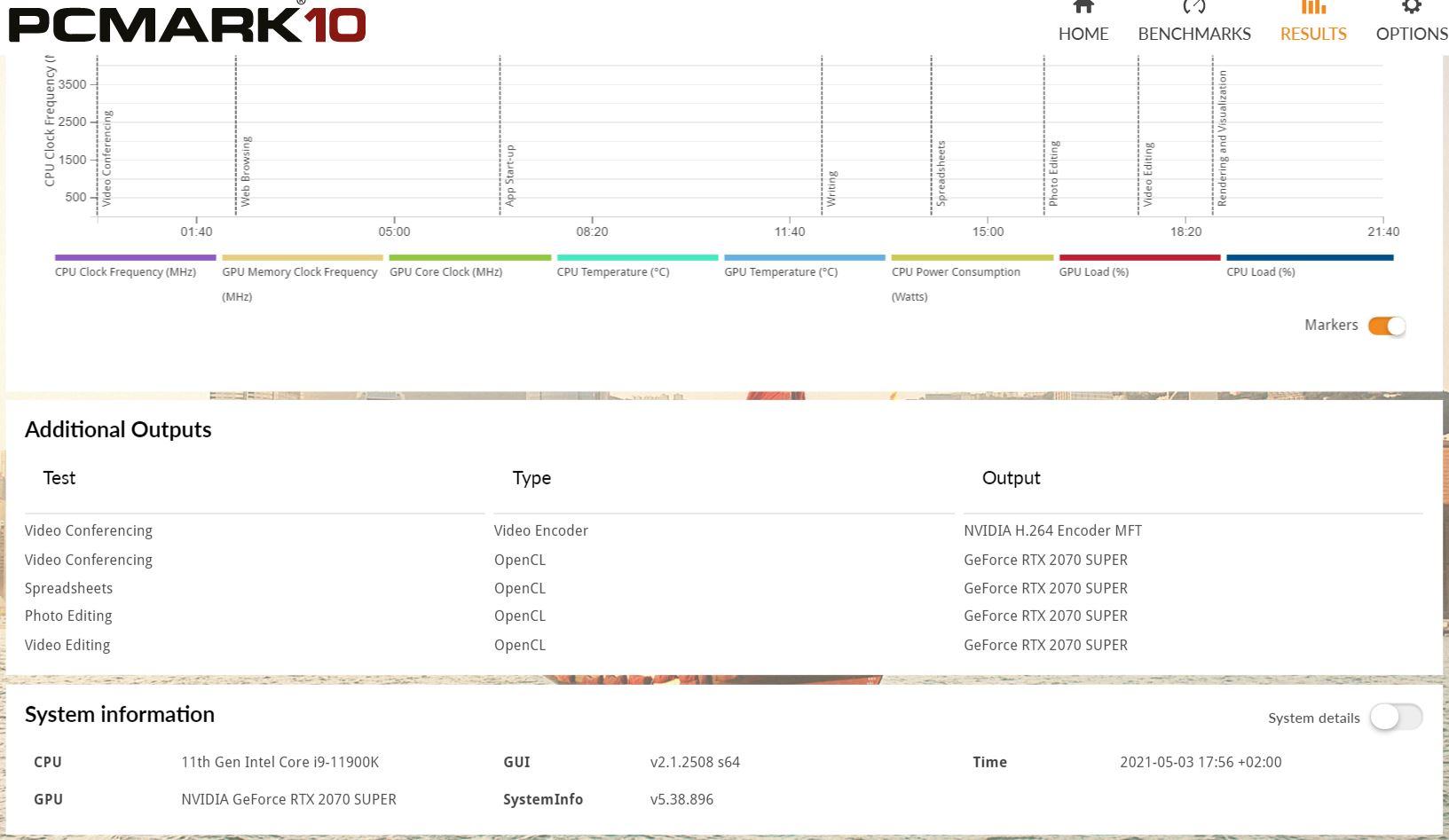Toggle CPU Clock Frequency legend series

click(x=135, y=266)
